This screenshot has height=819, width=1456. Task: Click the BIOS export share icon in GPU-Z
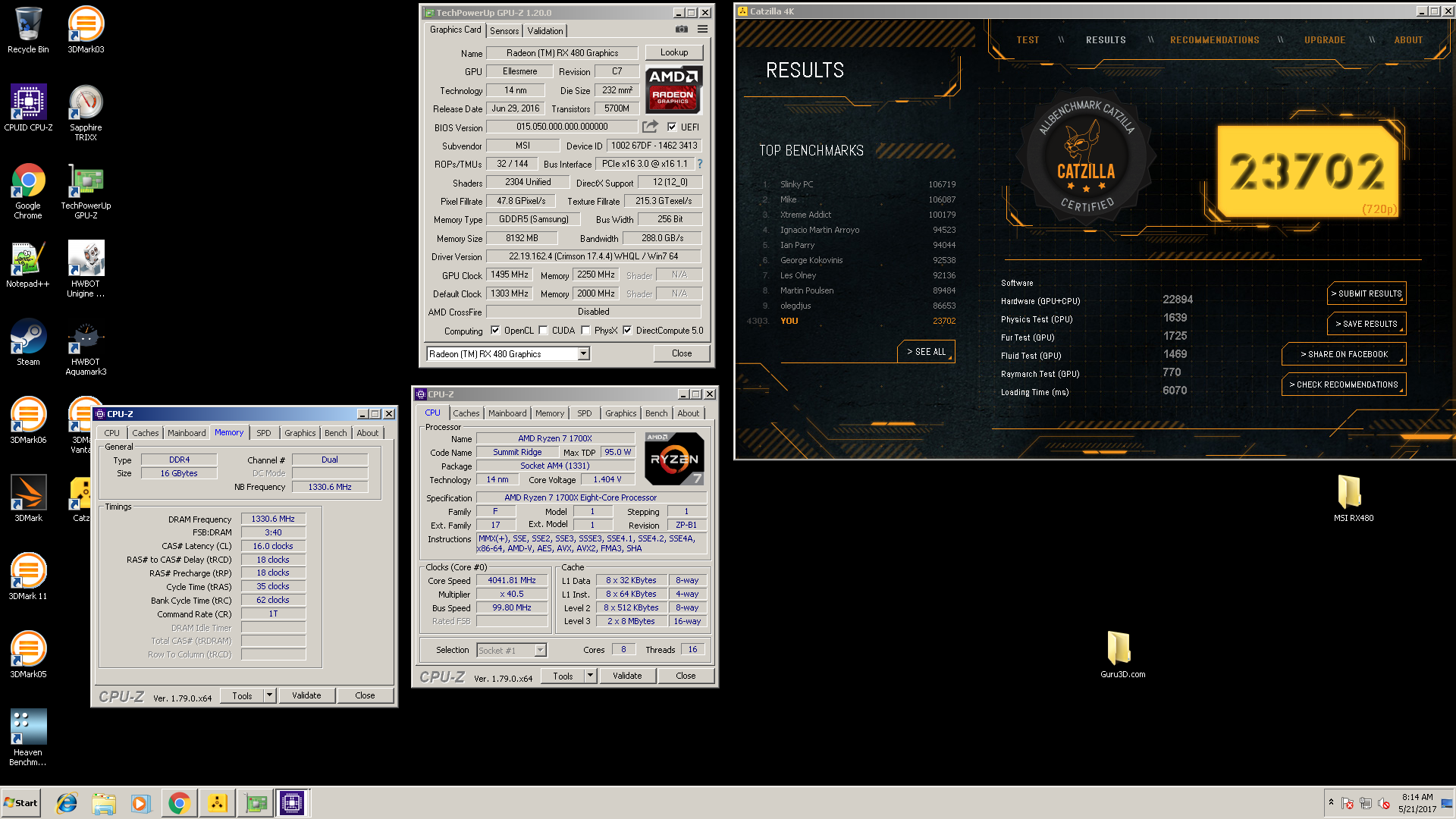pyautogui.click(x=651, y=127)
